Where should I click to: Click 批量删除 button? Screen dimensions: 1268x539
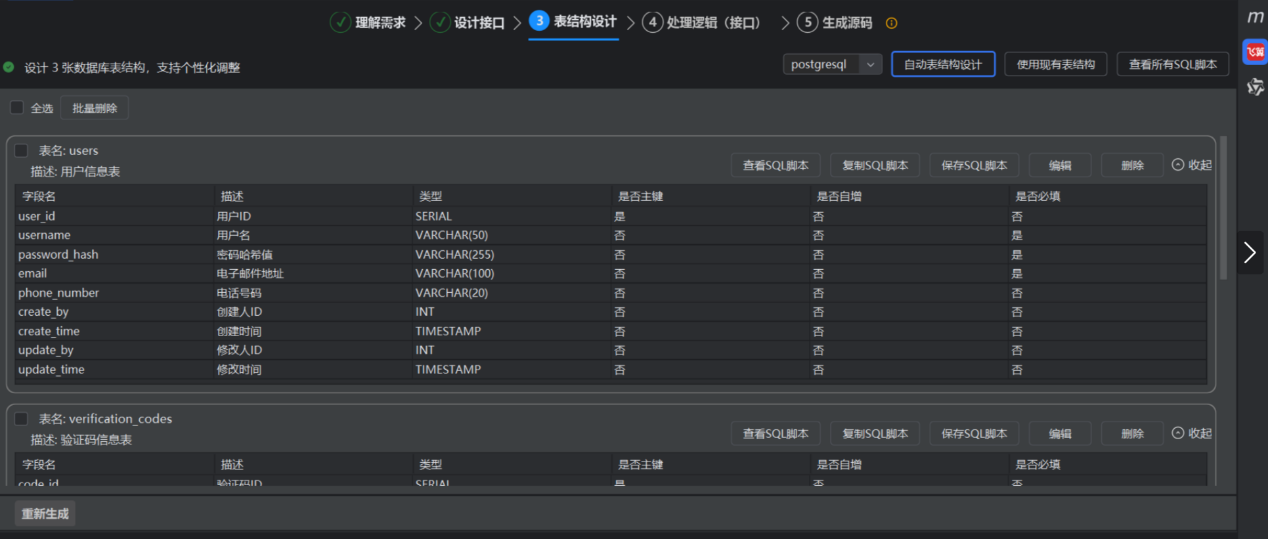point(95,108)
